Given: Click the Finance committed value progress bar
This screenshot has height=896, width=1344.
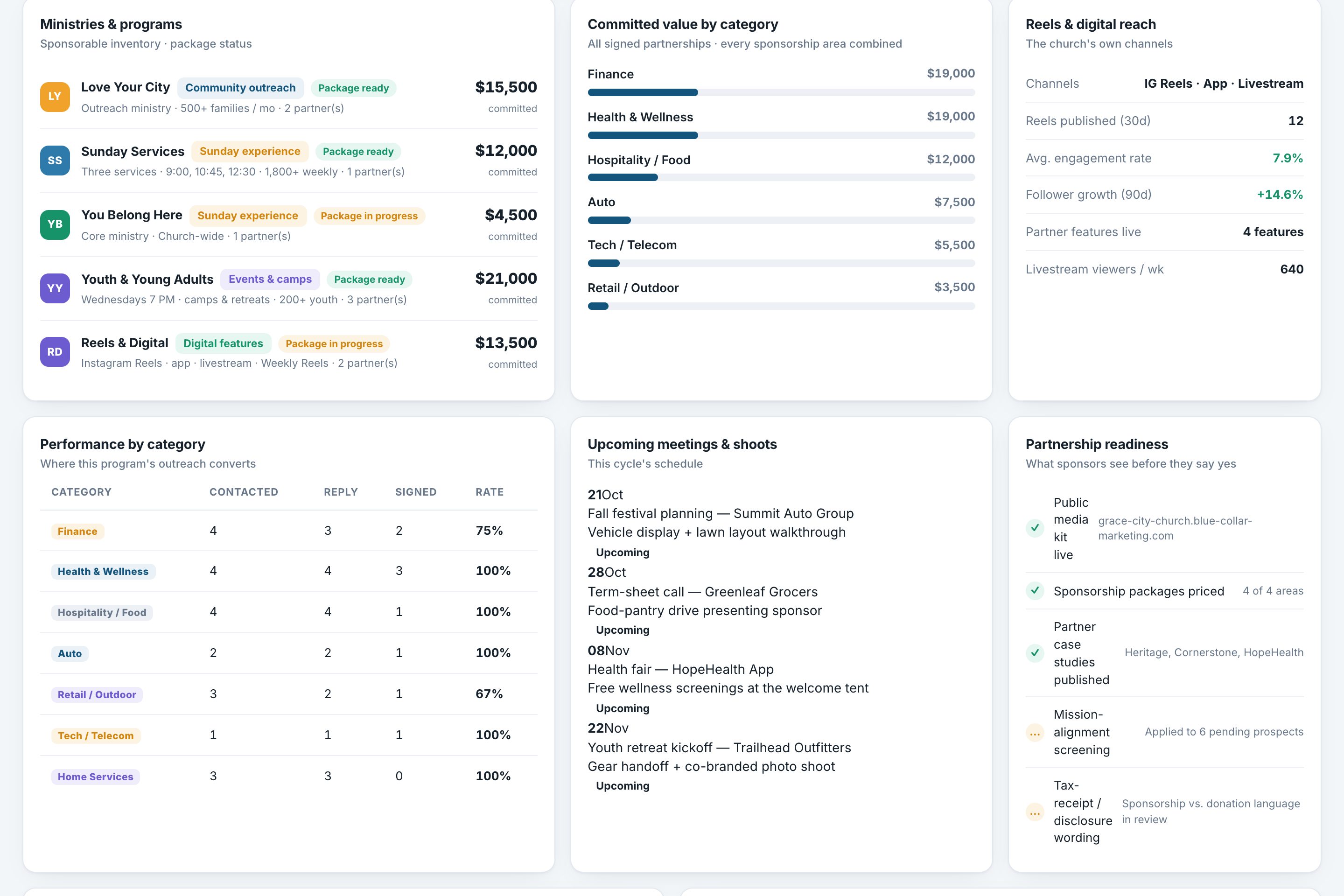Looking at the screenshot, I should pos(781,92).
